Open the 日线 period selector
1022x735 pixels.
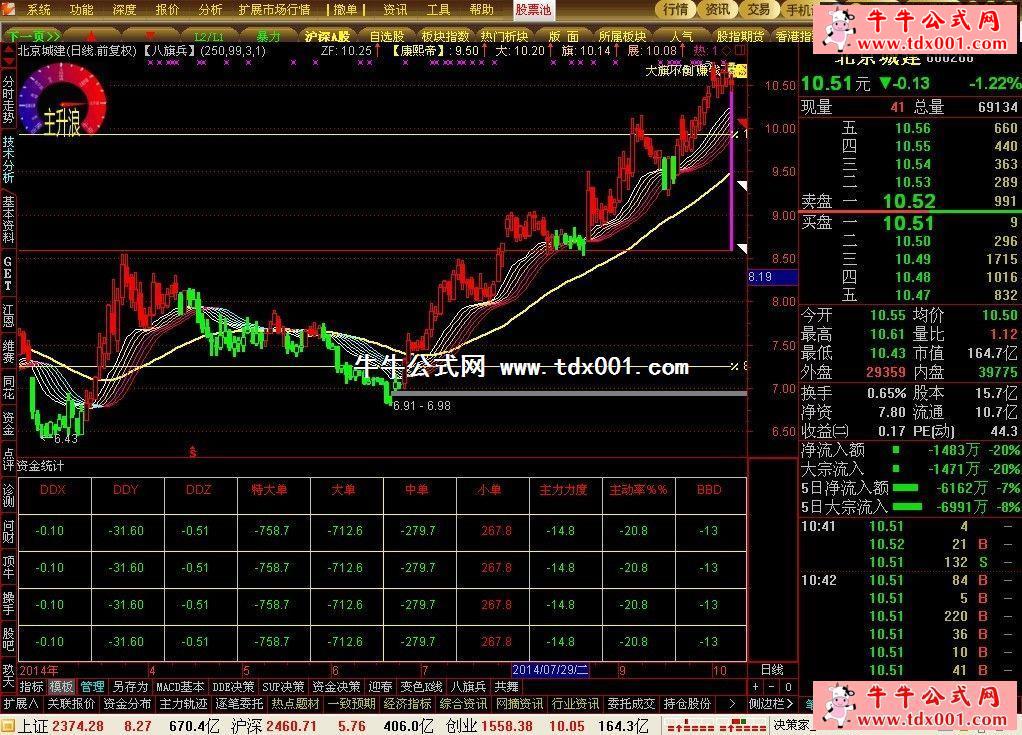click(x=771, y=669)
